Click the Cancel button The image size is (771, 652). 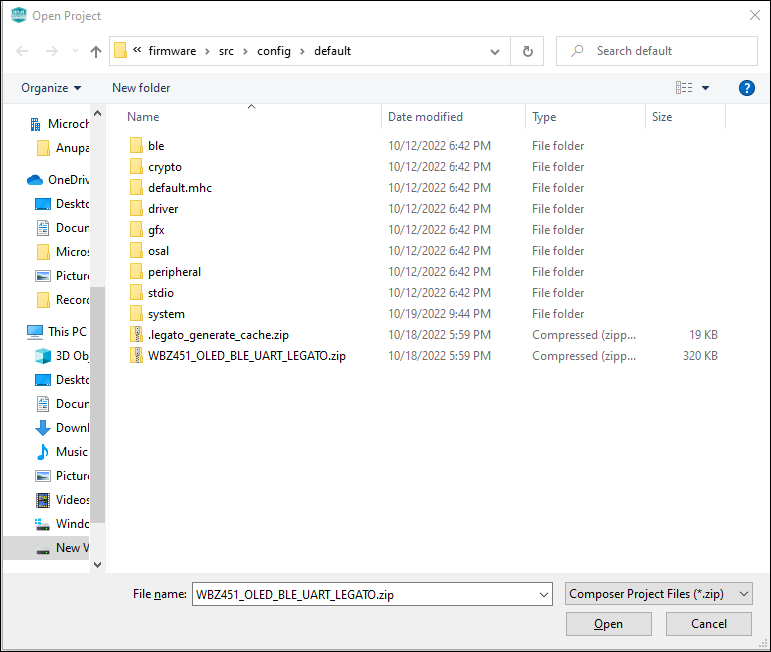709,624
